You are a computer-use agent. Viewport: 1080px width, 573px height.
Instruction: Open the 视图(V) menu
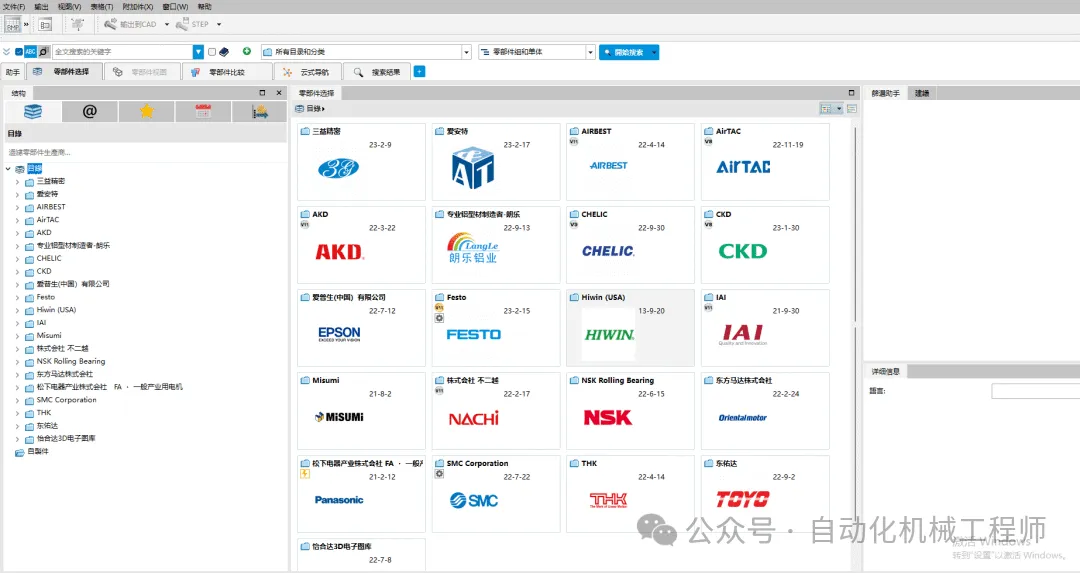pyautogui.click(x=70, y=6)
